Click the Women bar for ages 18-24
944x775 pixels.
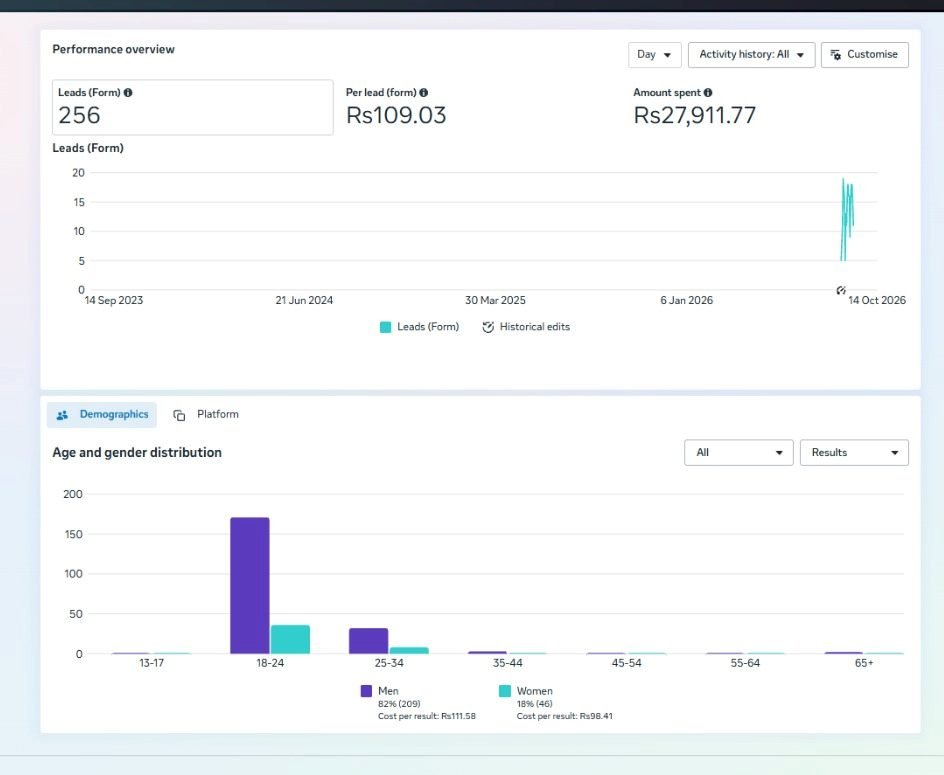290,640
